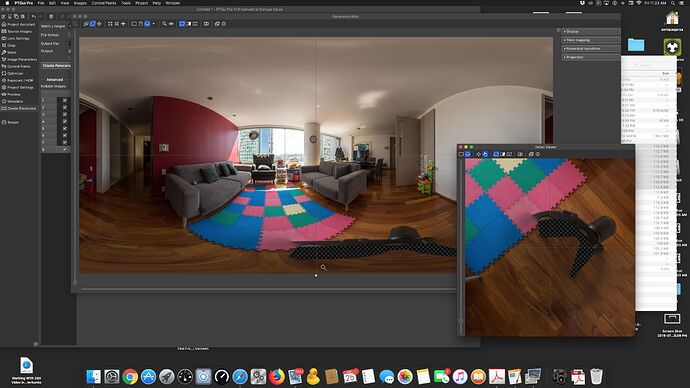The image size is (690, 388).
Task: Open the Crop section in sidebar
Action: point(12,45)
